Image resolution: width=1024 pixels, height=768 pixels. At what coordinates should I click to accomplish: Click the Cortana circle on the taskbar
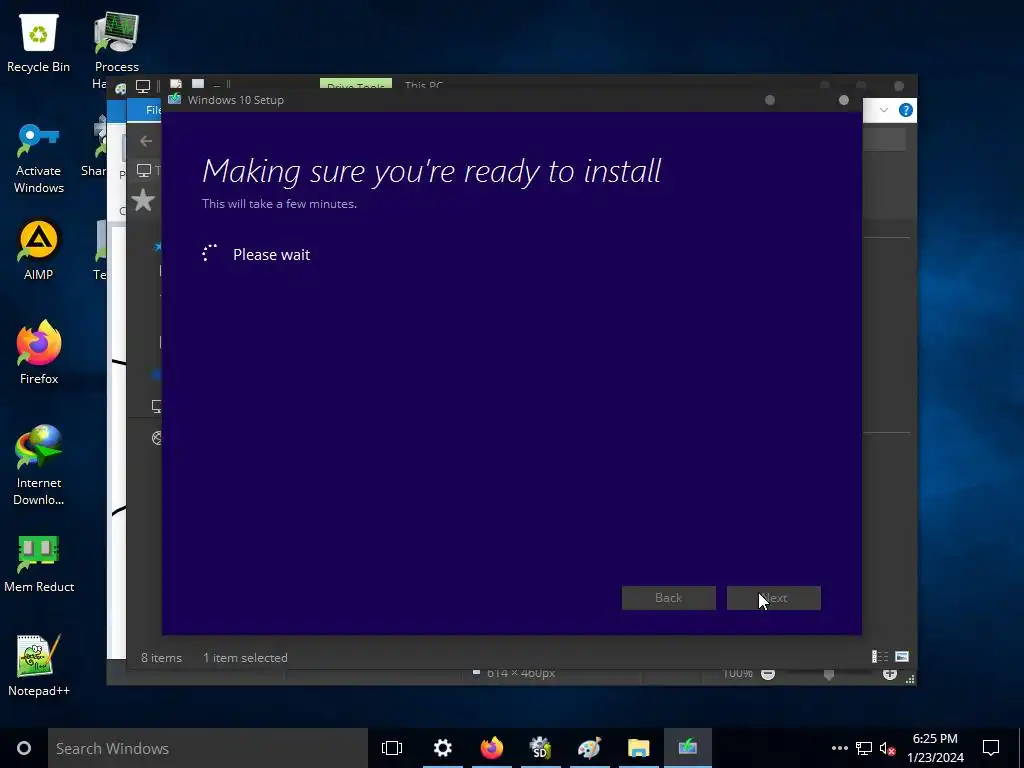click(24, 748)
